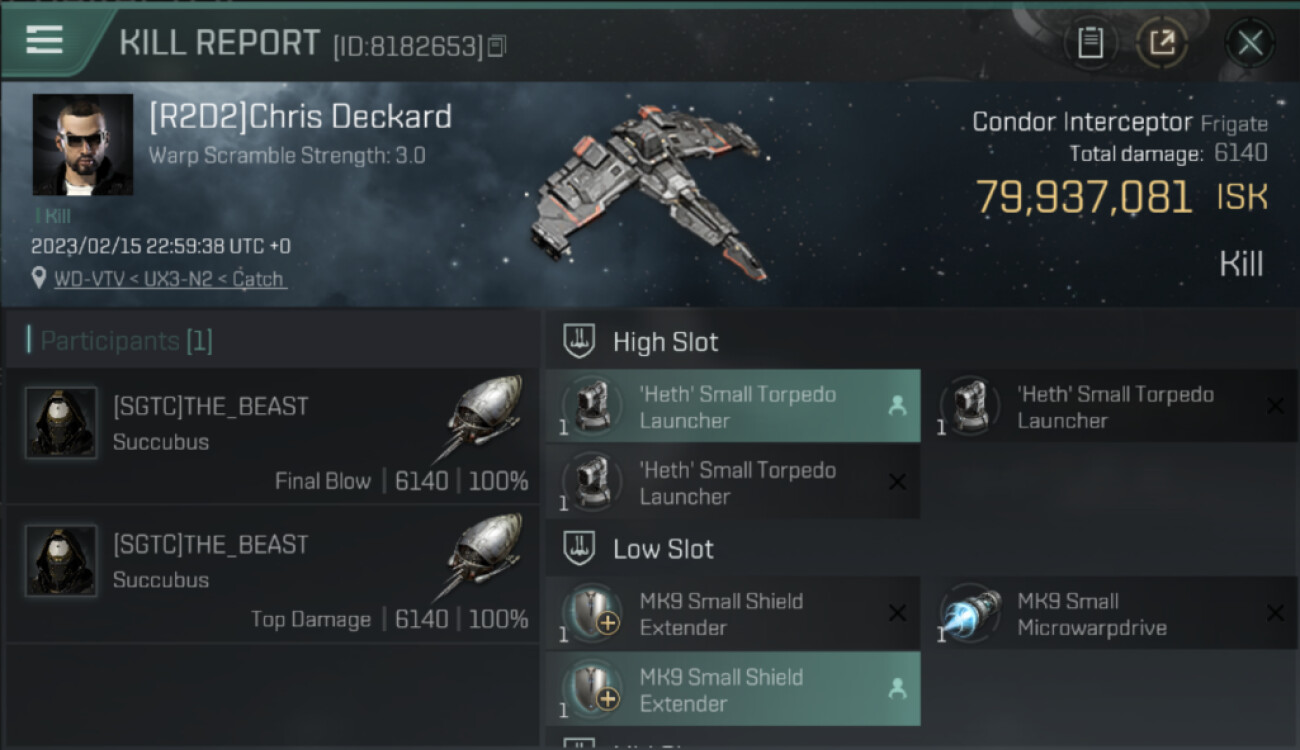Click X on the first MK9 Small Shield Extender
Image resolution: width=1300 pixels, height=750 pixels.
[x=897, y=613]
